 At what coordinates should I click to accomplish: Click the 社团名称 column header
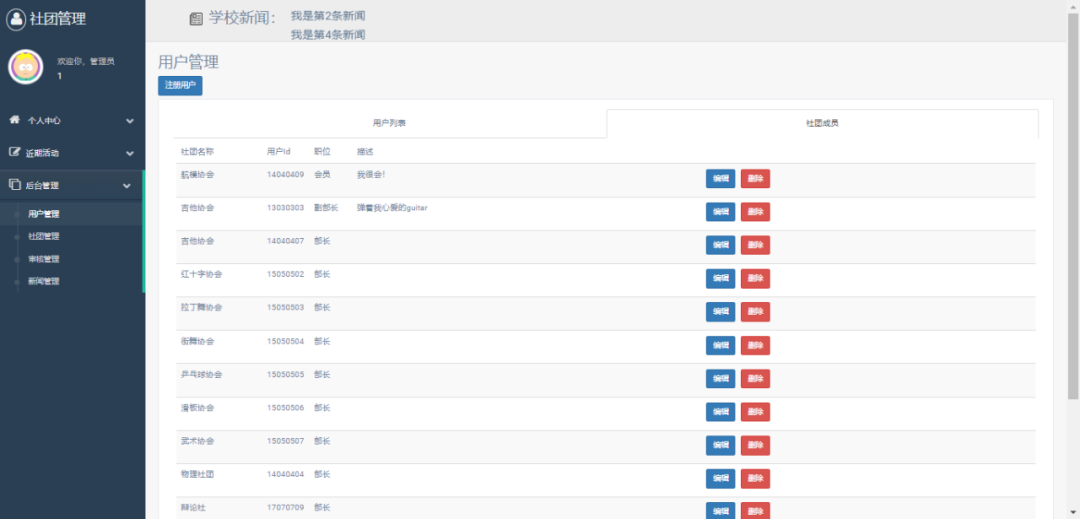pos(197,151)
